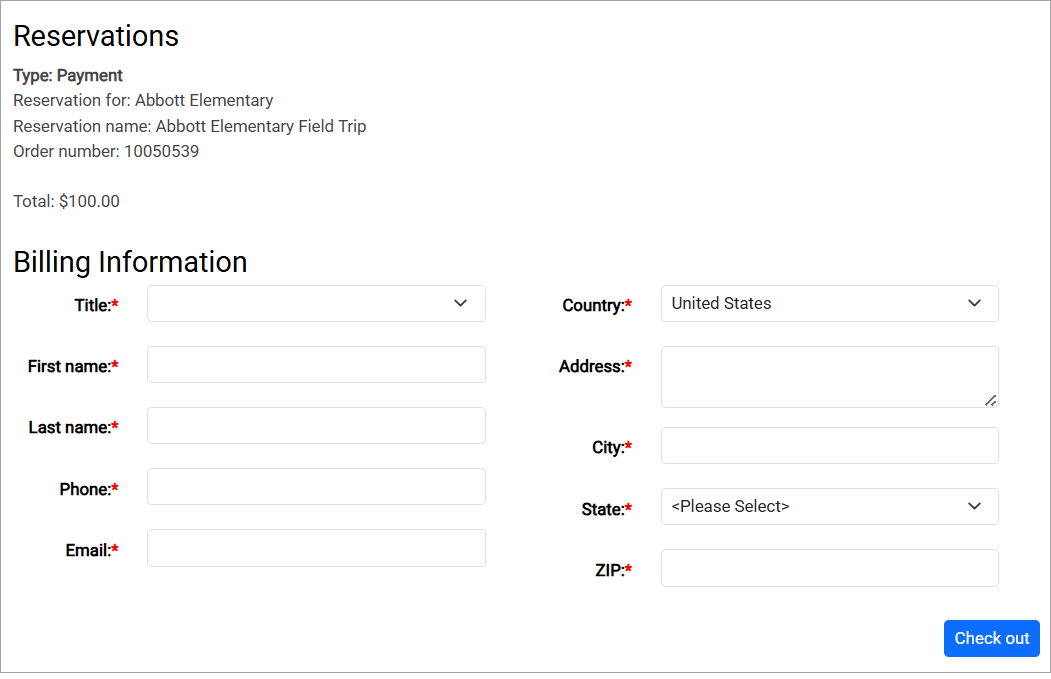Select the City input field

pos(829,446)
